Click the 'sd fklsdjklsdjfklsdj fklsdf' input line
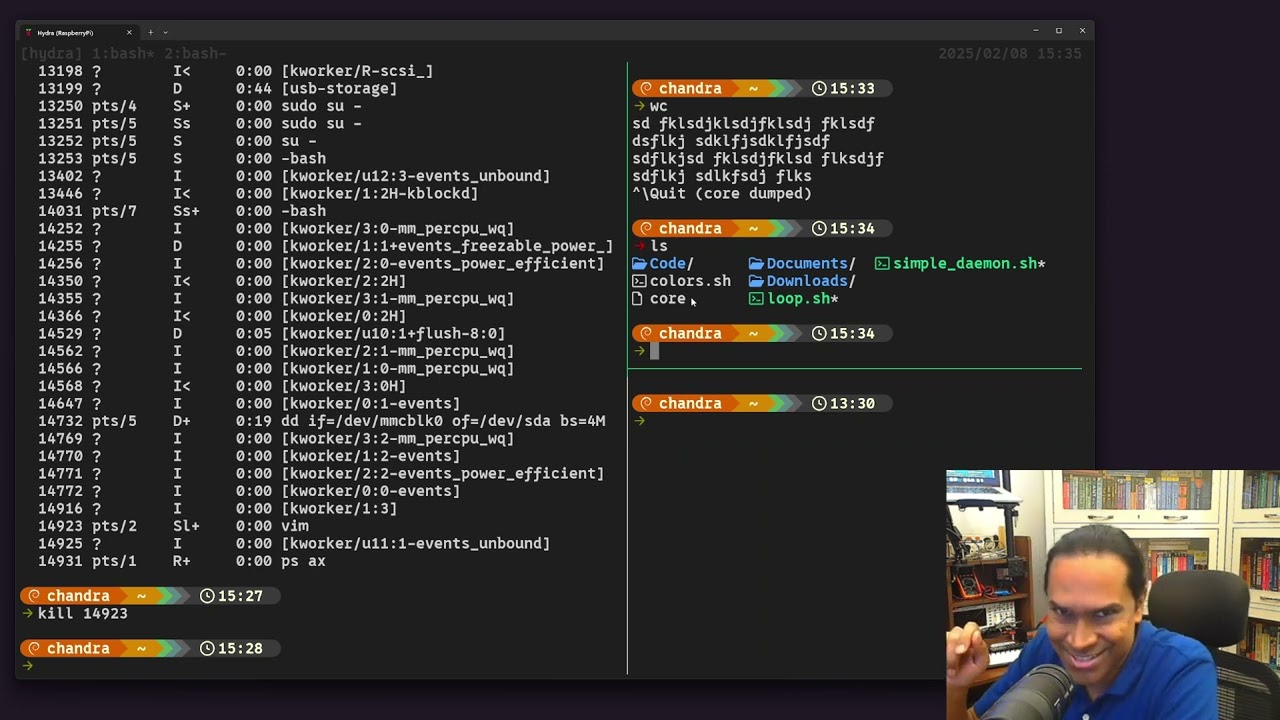The width and height of the screenshot is (1280, 720). coord(753,124)
